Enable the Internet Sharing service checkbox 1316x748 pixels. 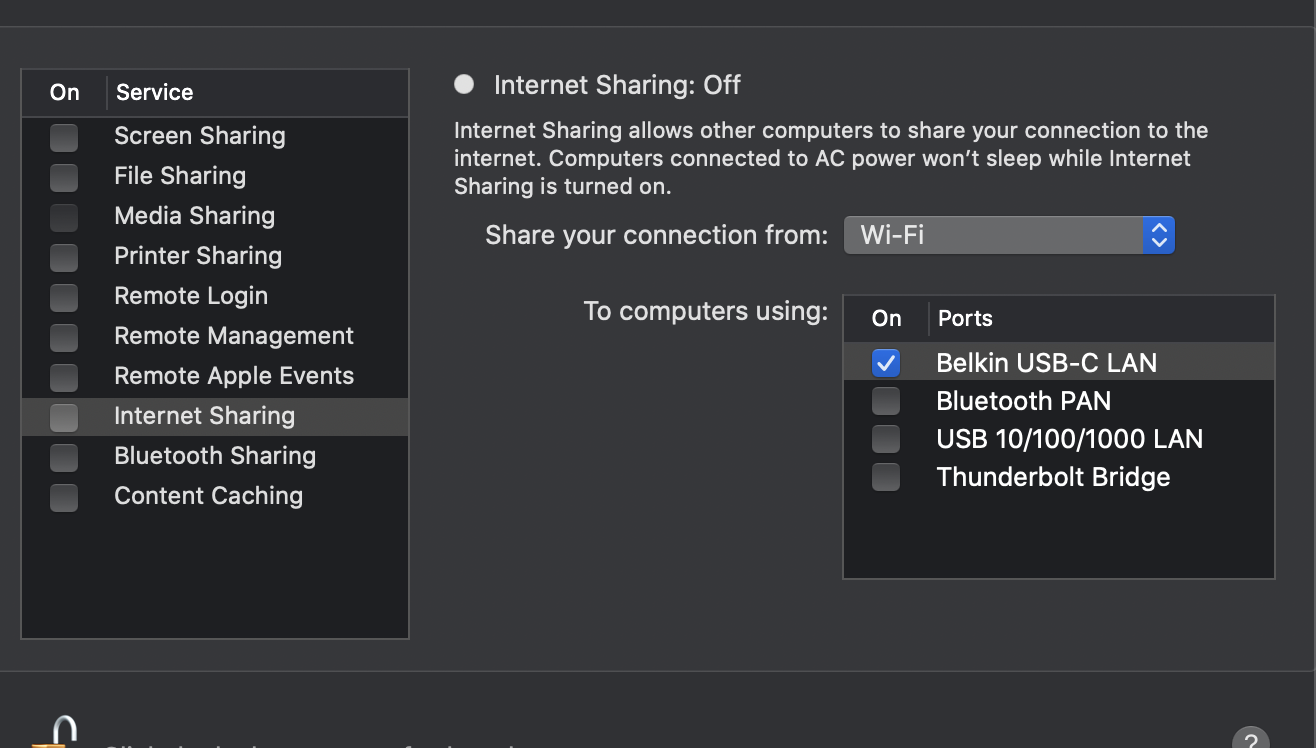click(x=64, y=417)
